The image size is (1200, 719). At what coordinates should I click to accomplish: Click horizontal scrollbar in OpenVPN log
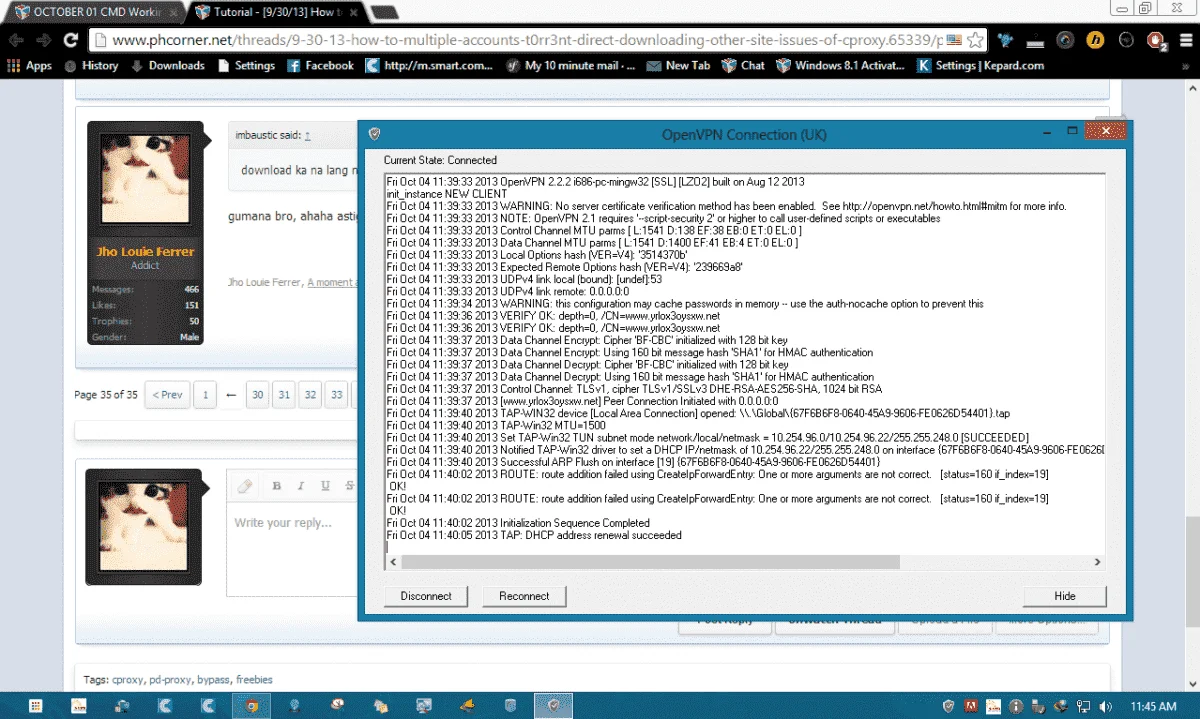tap(650, 561)
